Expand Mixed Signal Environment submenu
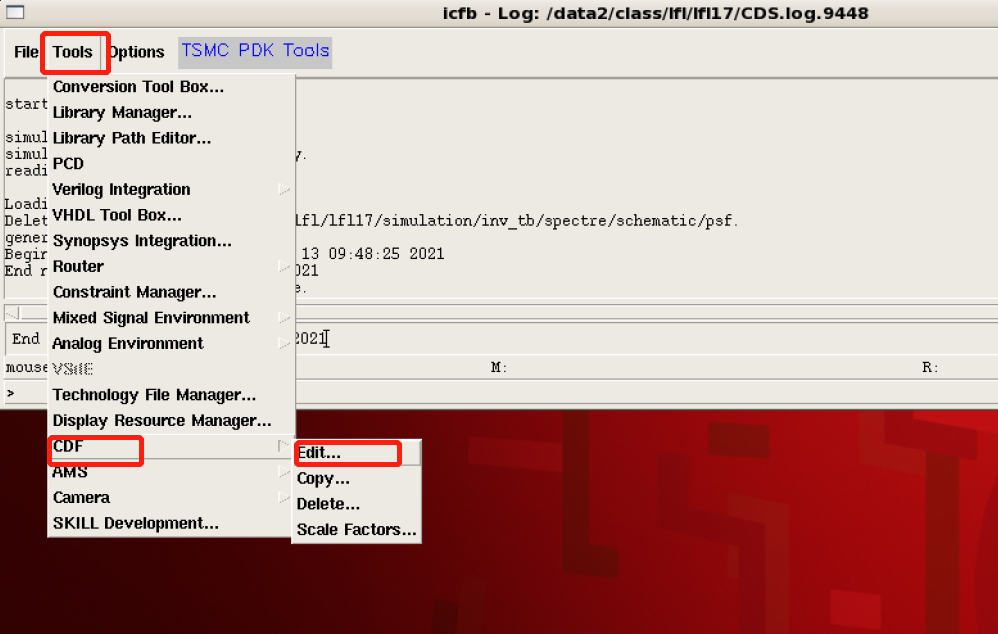The width and height of the screenshot is (998, 634). click(151, 318)
